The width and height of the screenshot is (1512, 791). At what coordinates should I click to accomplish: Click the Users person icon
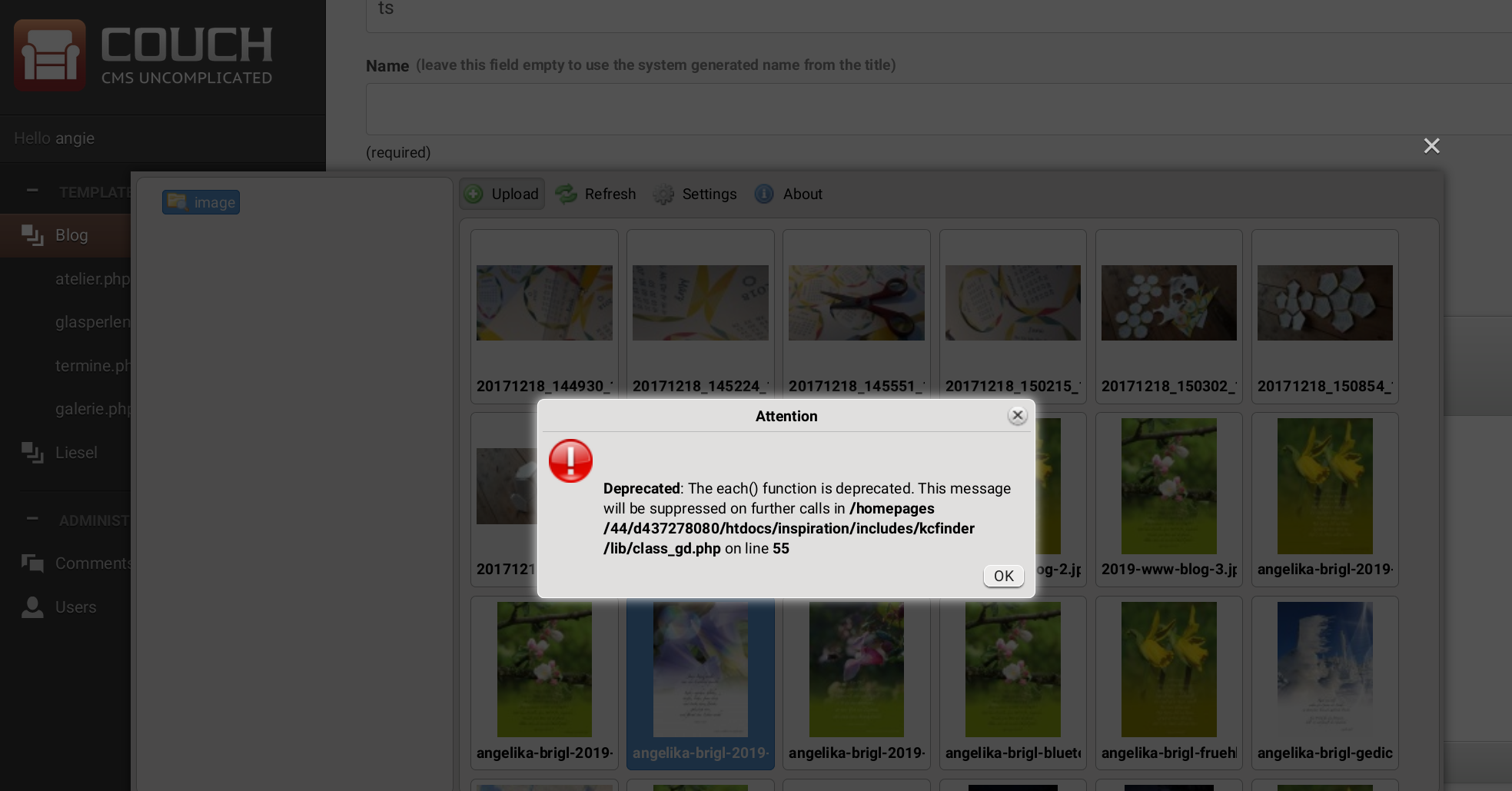pyautogui.click(x=32, y=607)
